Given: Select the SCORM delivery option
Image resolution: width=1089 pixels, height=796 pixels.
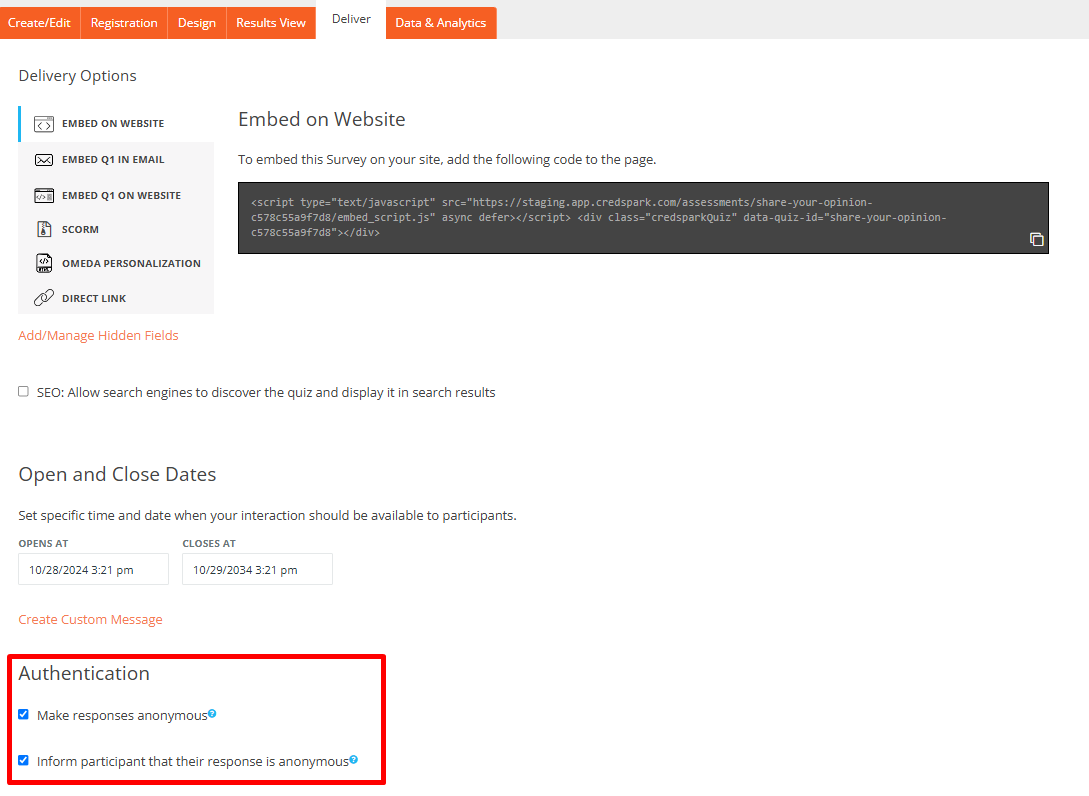Looking at the screenshot, I should pos(117,229).
